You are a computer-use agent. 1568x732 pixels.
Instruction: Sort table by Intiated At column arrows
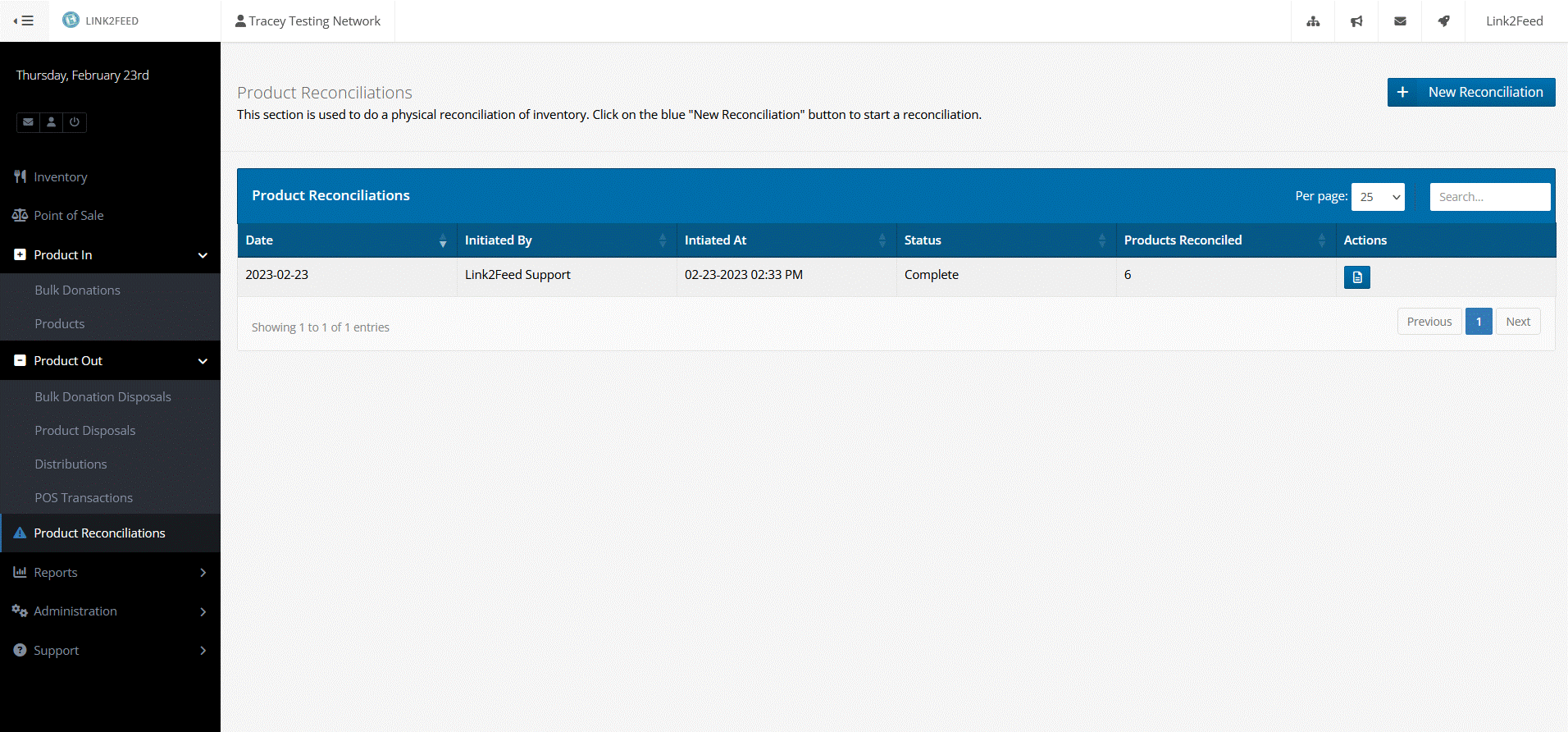click(882, 240)
